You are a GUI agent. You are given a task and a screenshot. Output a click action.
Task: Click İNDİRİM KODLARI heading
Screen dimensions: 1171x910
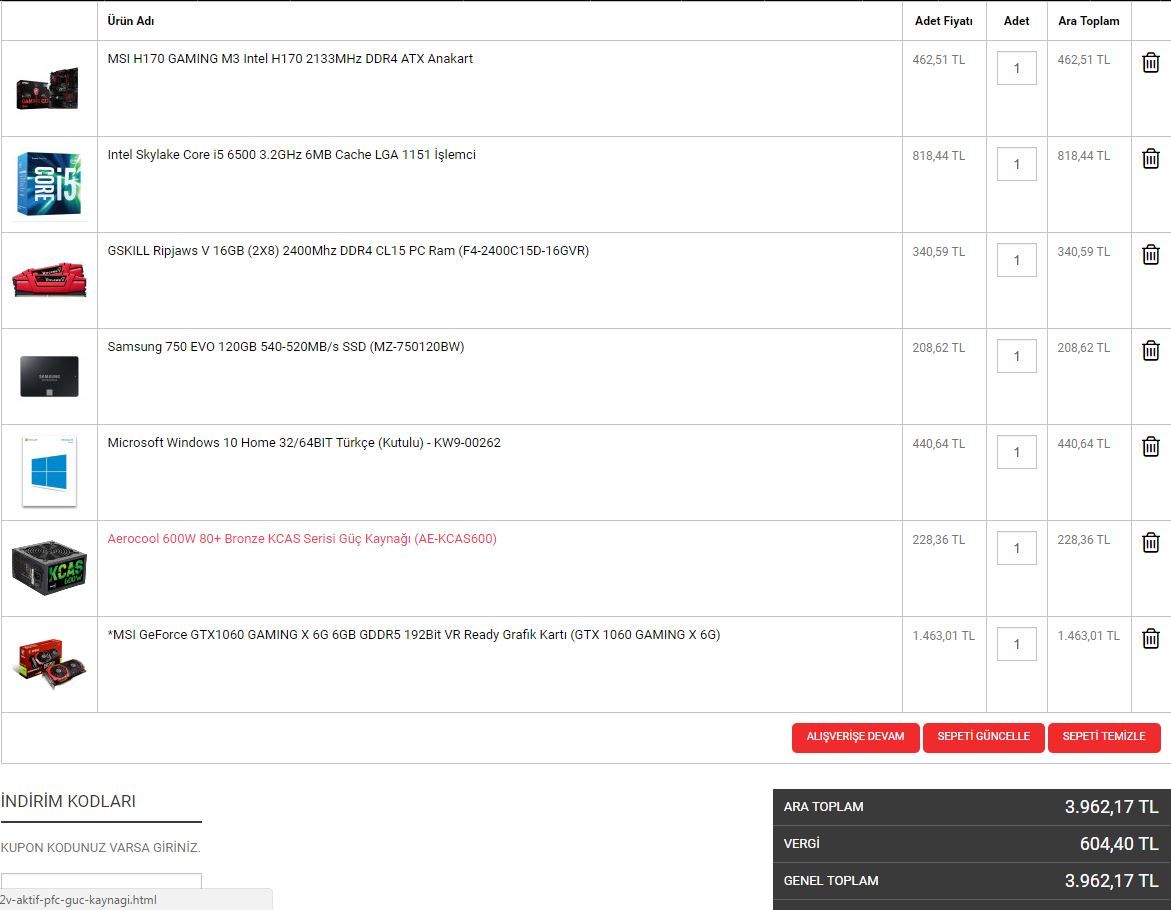click(68, 801)
